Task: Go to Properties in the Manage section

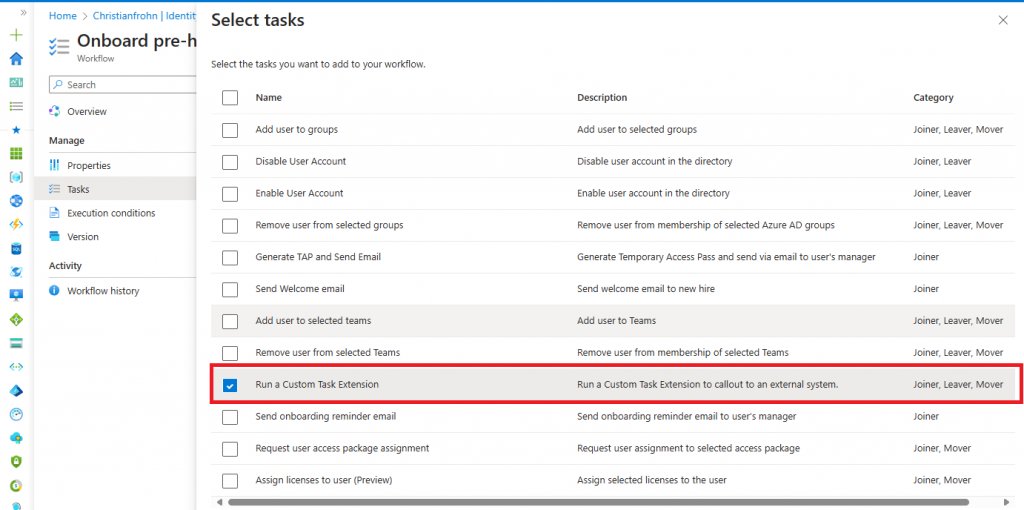Action: click(89, 166)
